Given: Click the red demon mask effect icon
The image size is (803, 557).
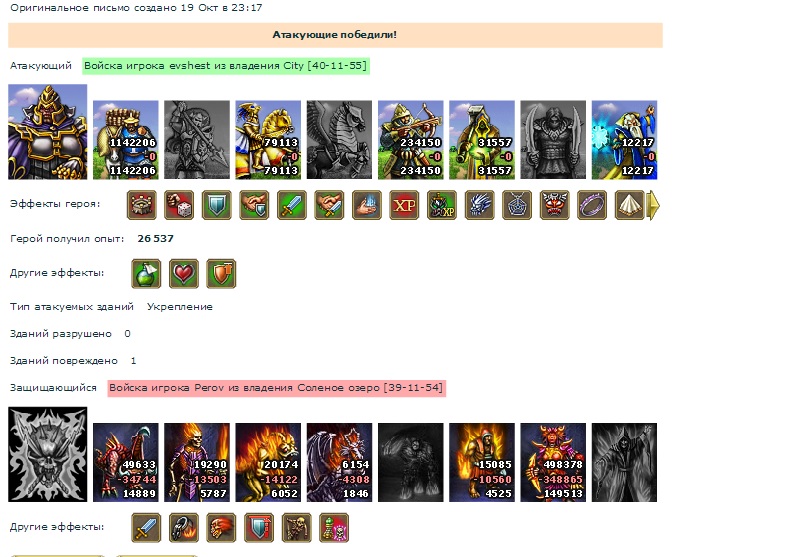Looking at the screenshot, I should [554, 205].
